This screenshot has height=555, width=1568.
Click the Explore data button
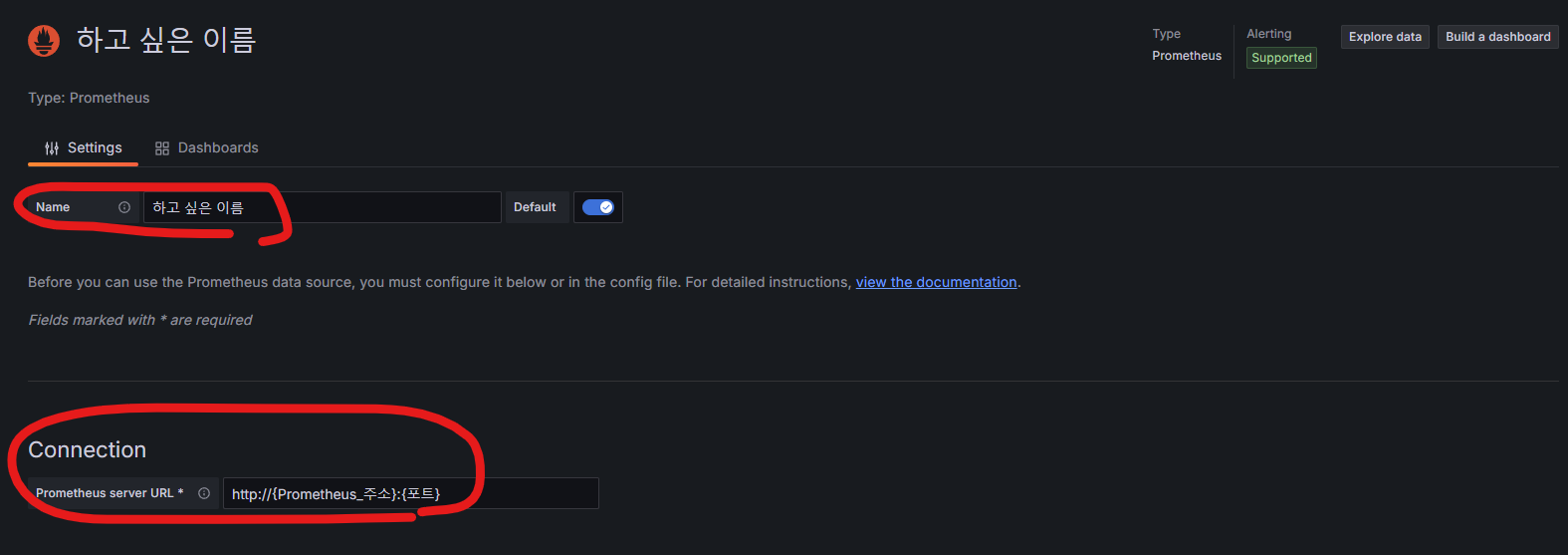(1385, 37)
